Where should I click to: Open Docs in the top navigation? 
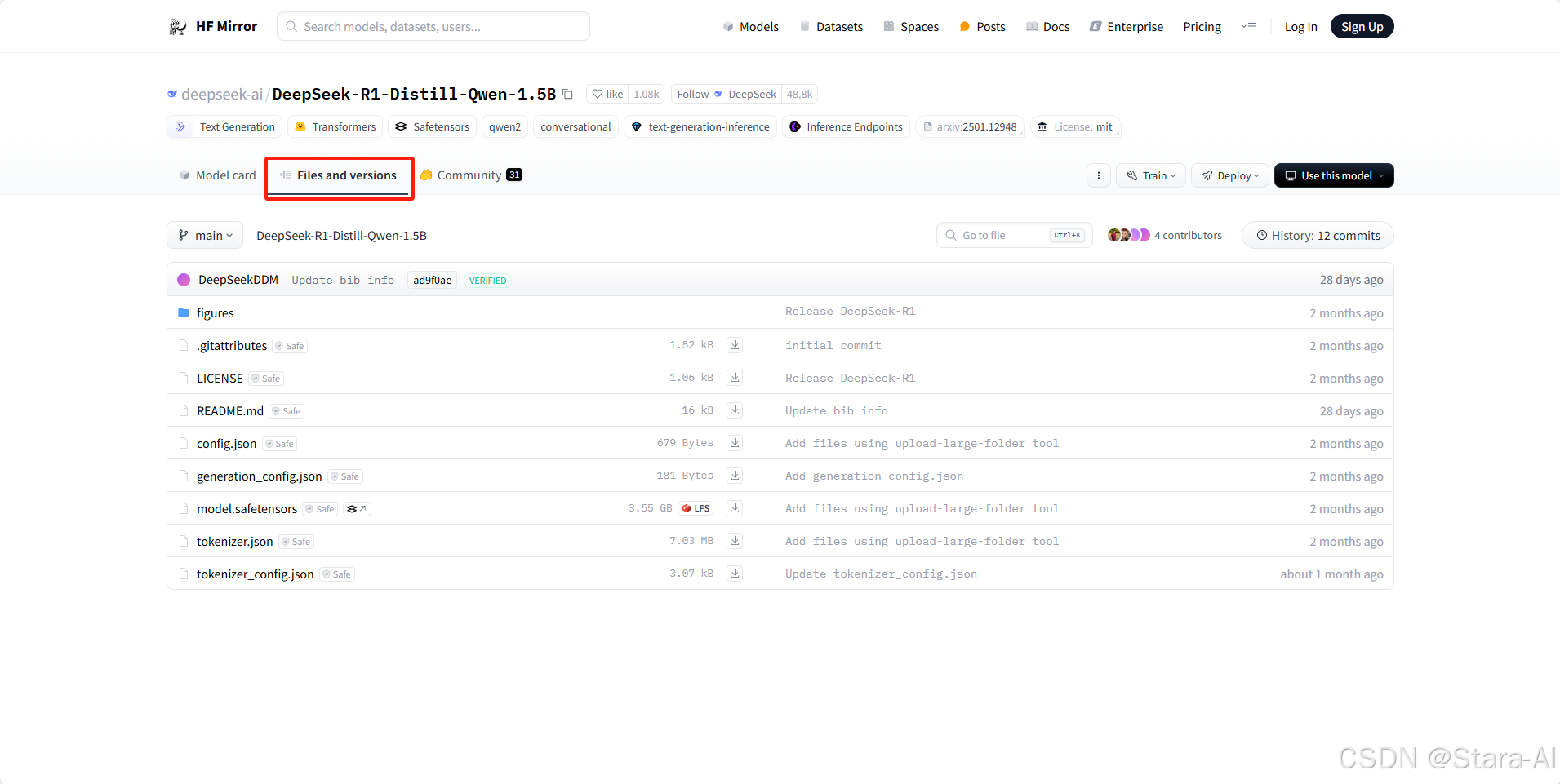(1047, 27)
